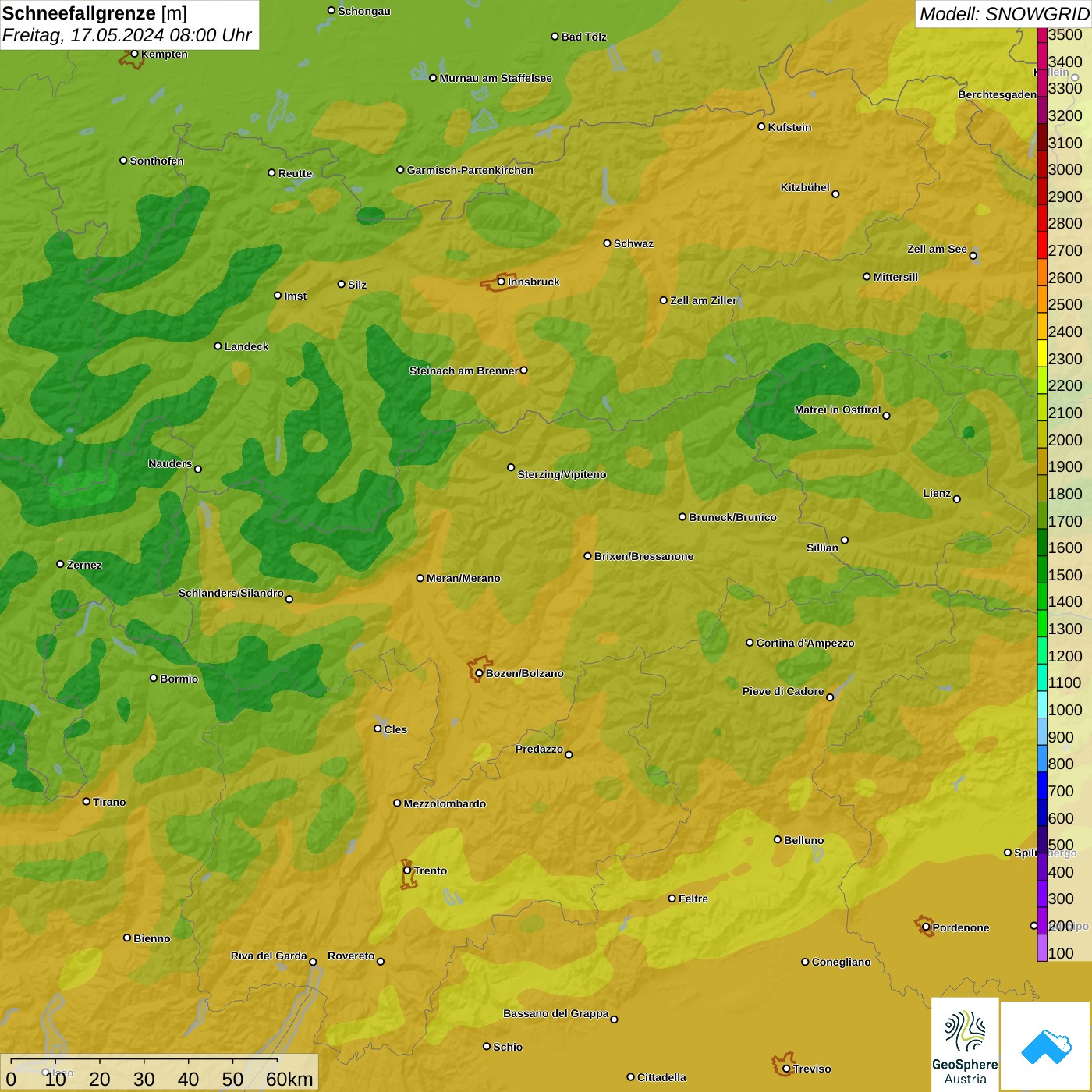Viewport: 1092px width, 1092px height.
Task: Click the Zell am See marker dot
Action: (x=973, y=256)
